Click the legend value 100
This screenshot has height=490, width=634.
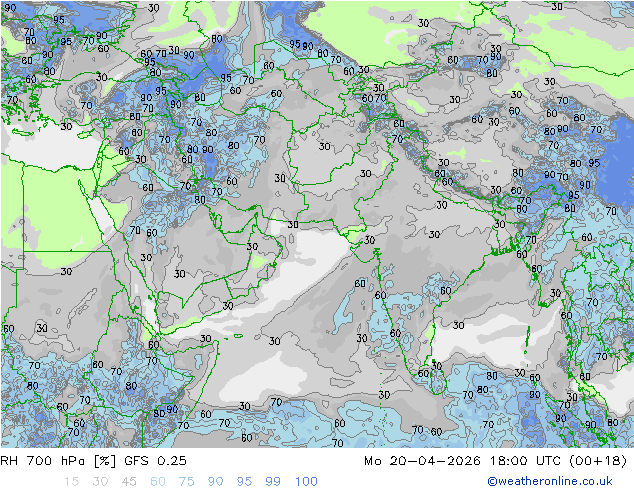(306, 482)
